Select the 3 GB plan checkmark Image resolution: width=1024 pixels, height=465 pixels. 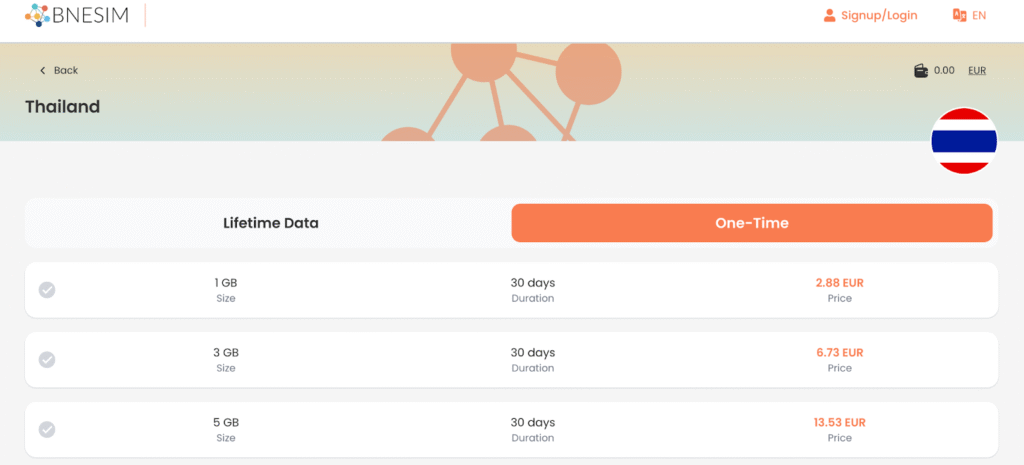pos(47,360)
